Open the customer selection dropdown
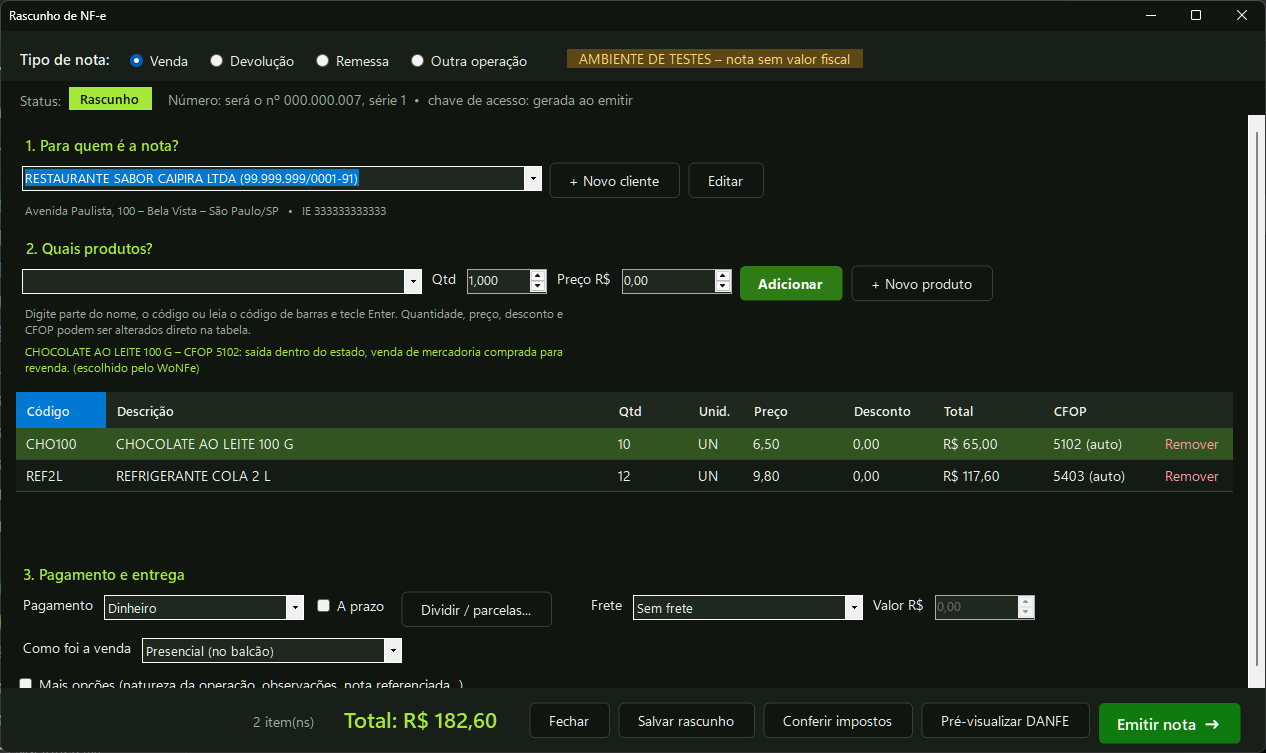This screenshot has width=1266, height=753. pos(533,179)
